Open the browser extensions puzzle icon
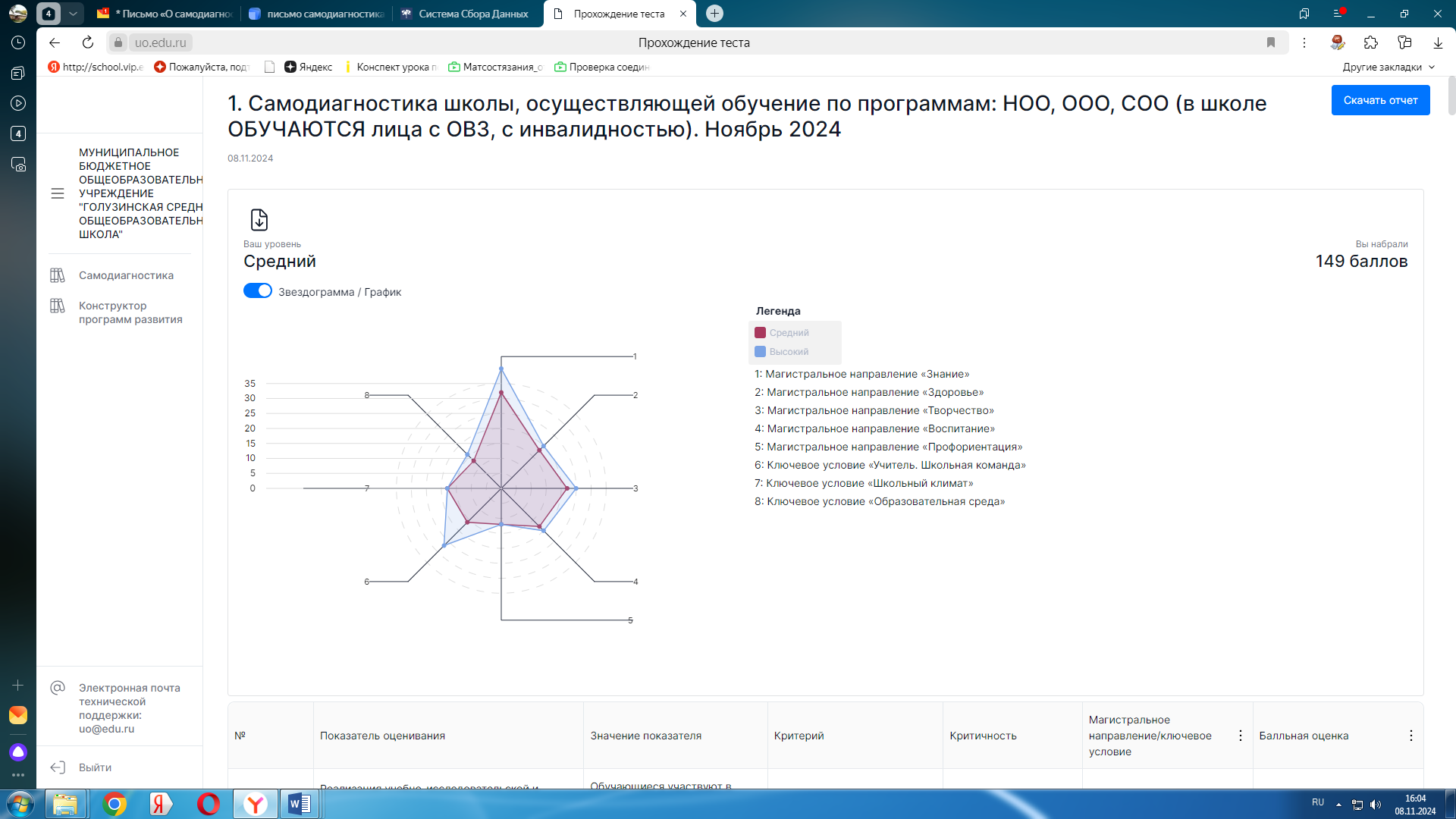1456x819 pixels. coord(1371,42)
